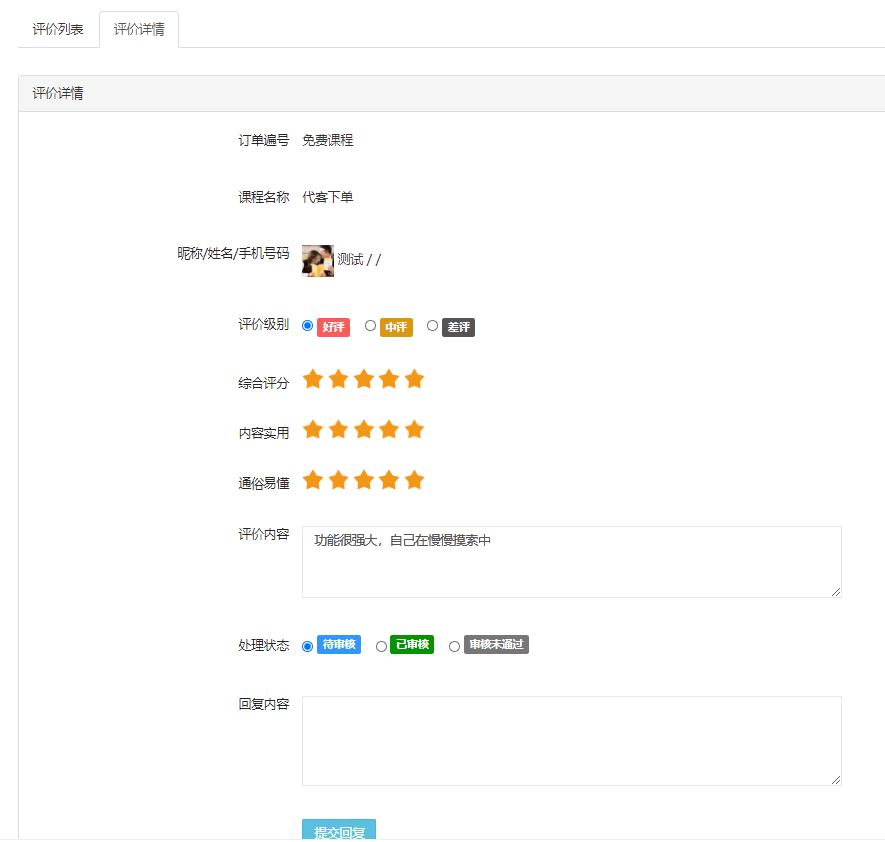The image size is (885, 842).
Task: Click the second star of 通俗易懂
Action: [338, 480]
